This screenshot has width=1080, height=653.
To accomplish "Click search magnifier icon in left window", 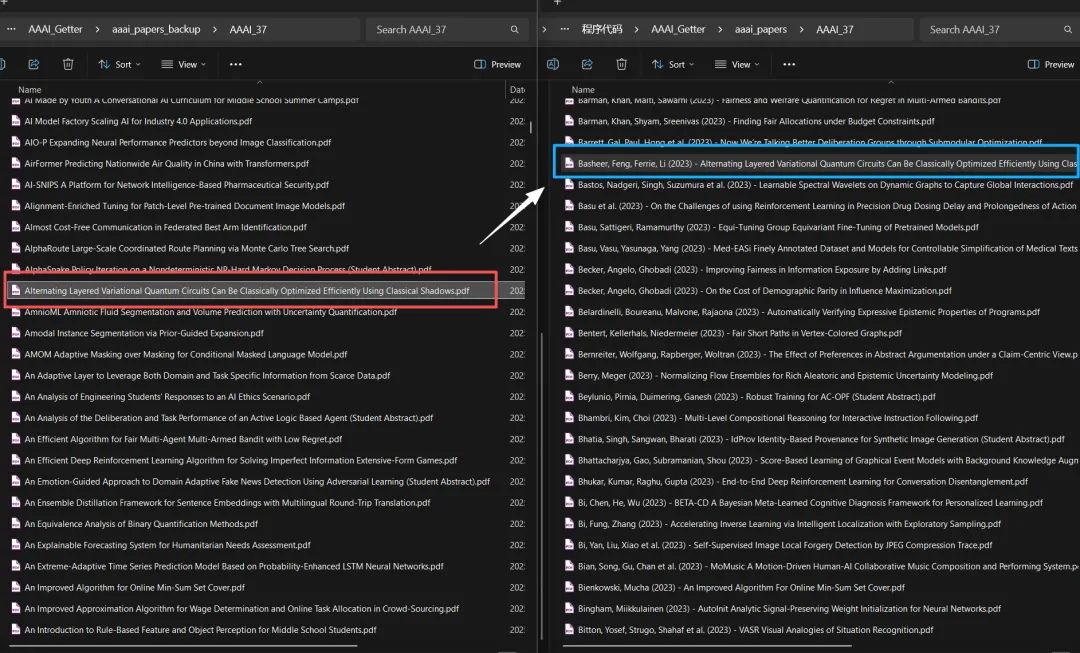I will (x=515, y=30).
